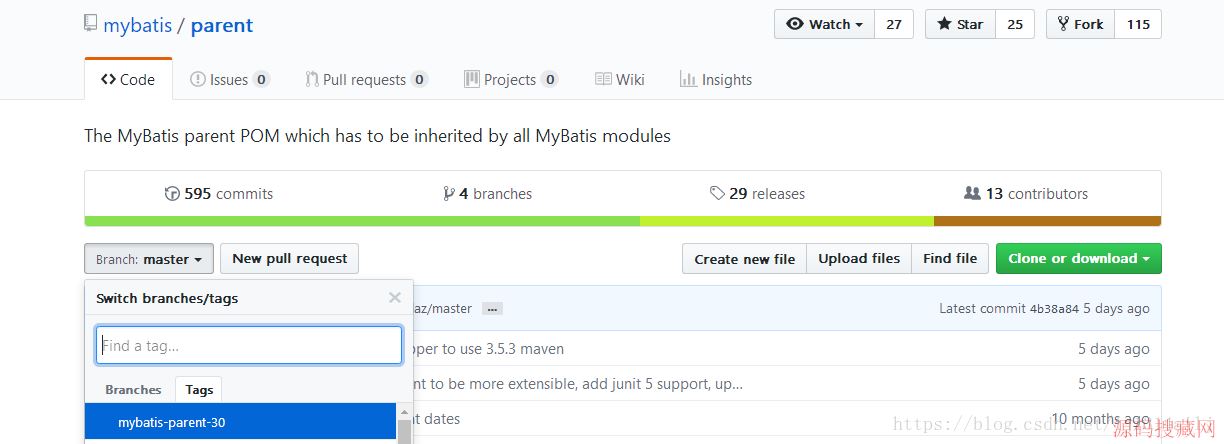
Task: Open the mybatis organization link
Action: point(138,25)
